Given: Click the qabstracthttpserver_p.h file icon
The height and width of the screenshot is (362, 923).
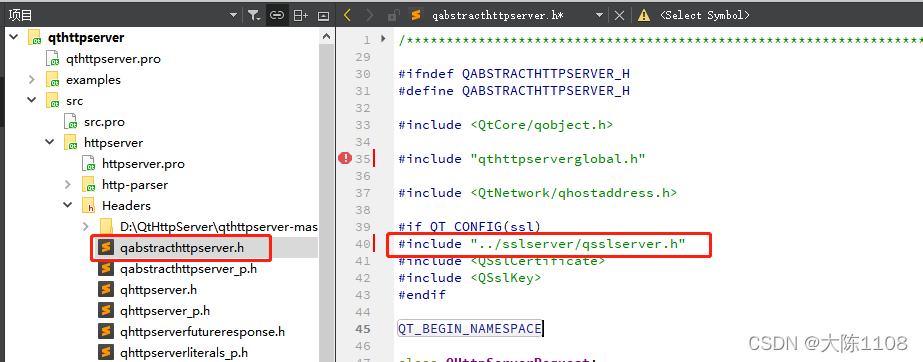Looking at the screenshot, I should coord(106,269).
